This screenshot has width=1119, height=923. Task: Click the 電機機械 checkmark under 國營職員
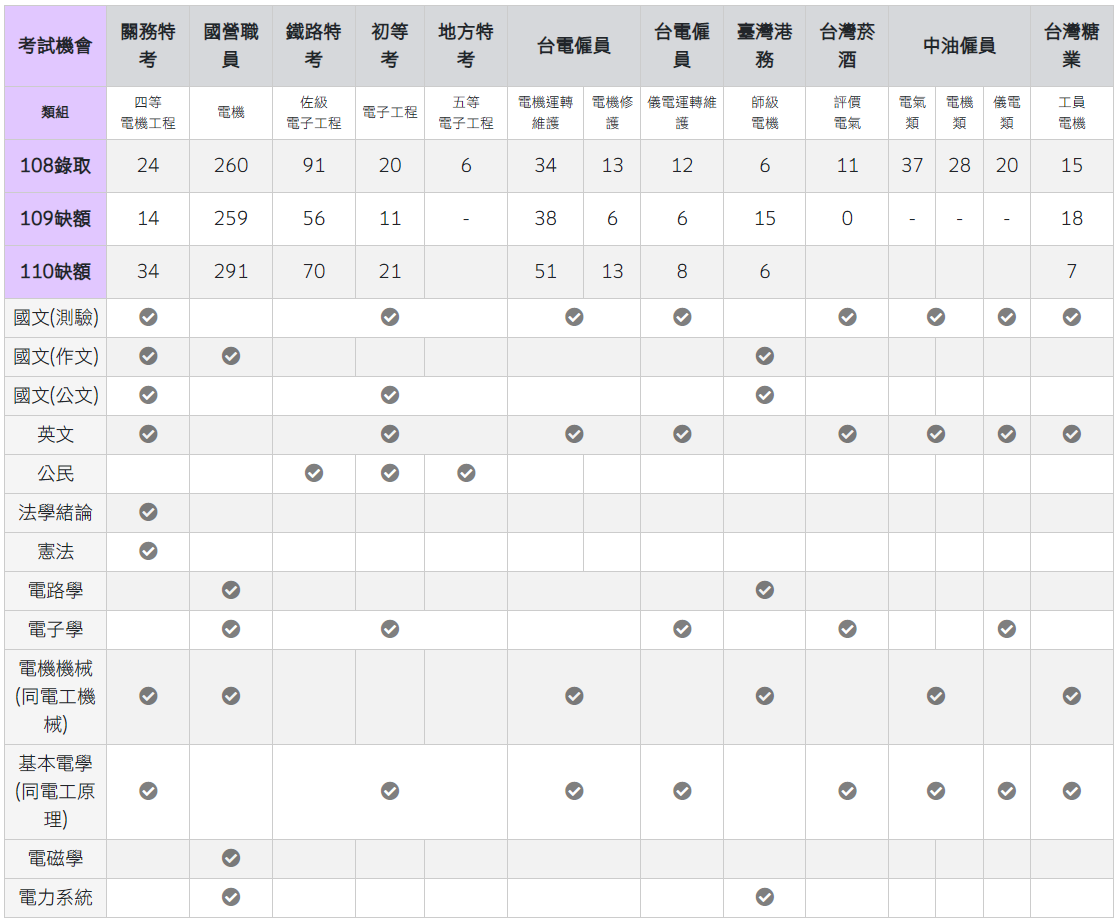[231, 696]
